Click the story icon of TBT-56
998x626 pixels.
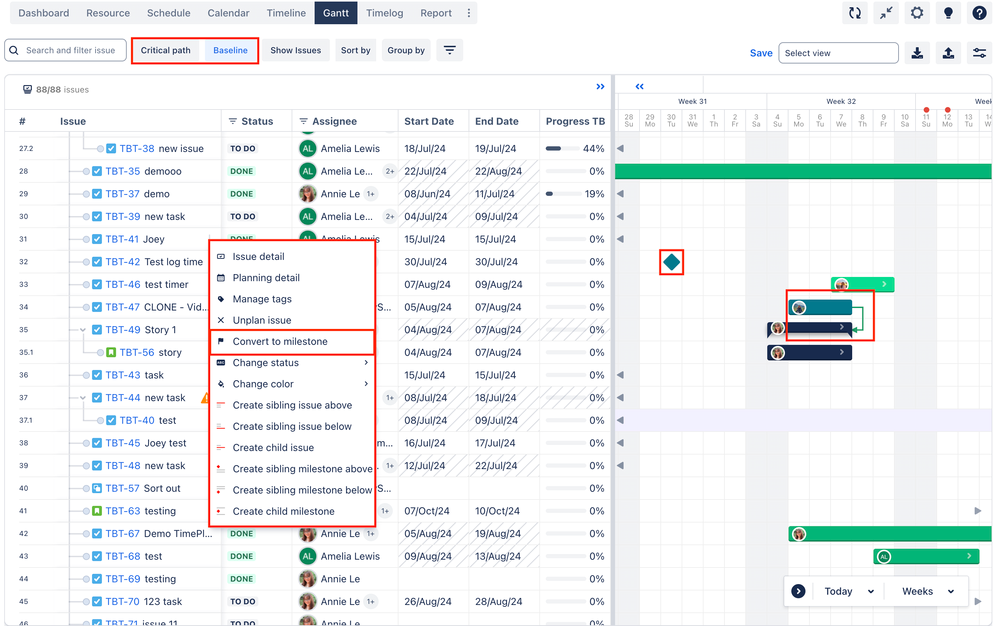click(111, 352)
